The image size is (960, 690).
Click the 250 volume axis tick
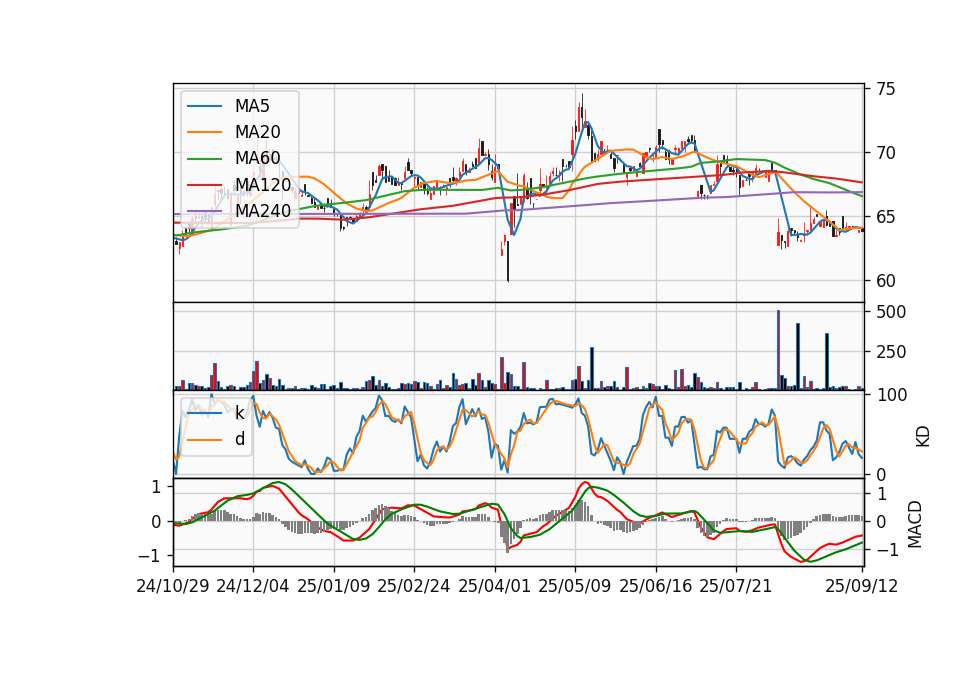tap(891, 353)
